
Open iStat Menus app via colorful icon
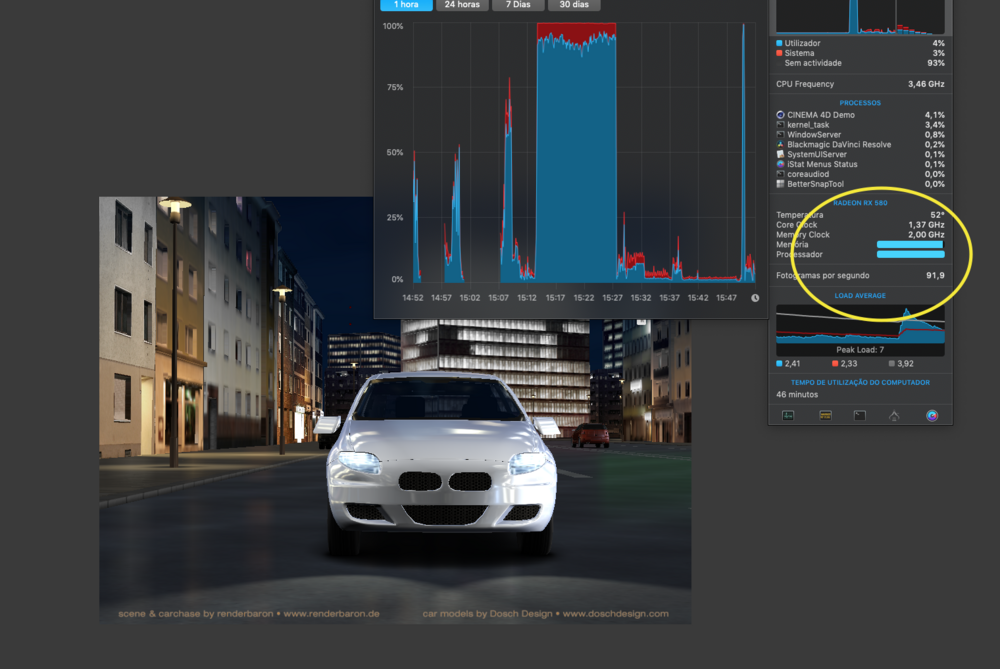pos(932,415)
